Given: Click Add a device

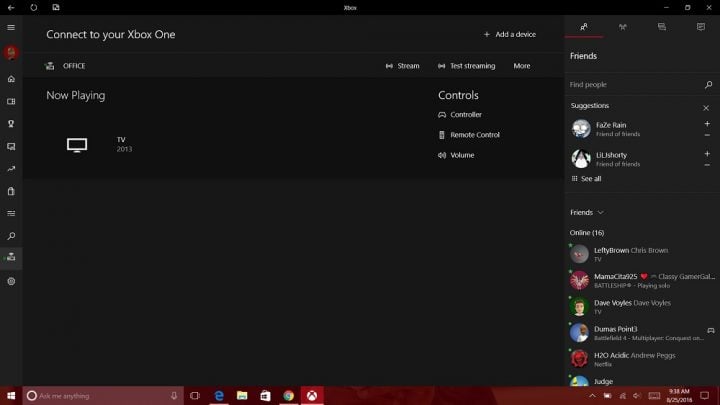Looking at the screenshot, I should (x=510, y=34).
